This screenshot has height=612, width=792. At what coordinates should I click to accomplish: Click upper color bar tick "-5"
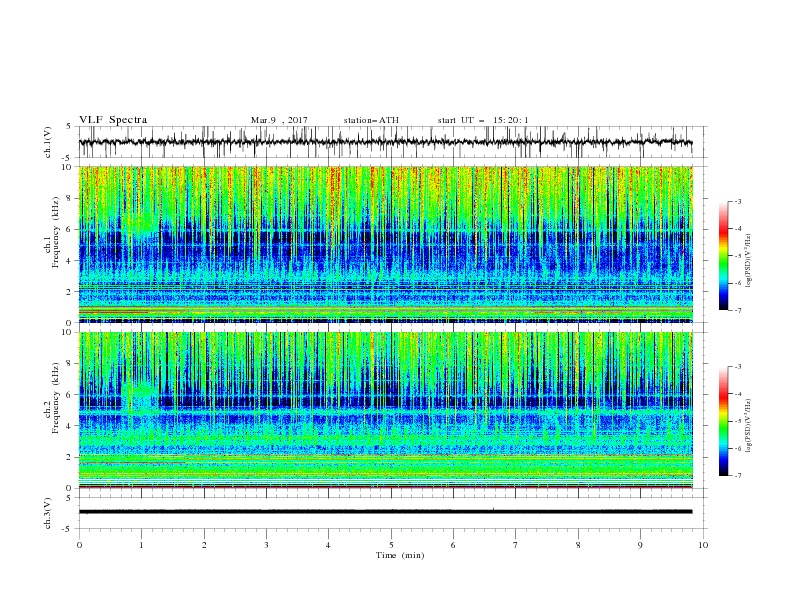[x=738, y=256]
